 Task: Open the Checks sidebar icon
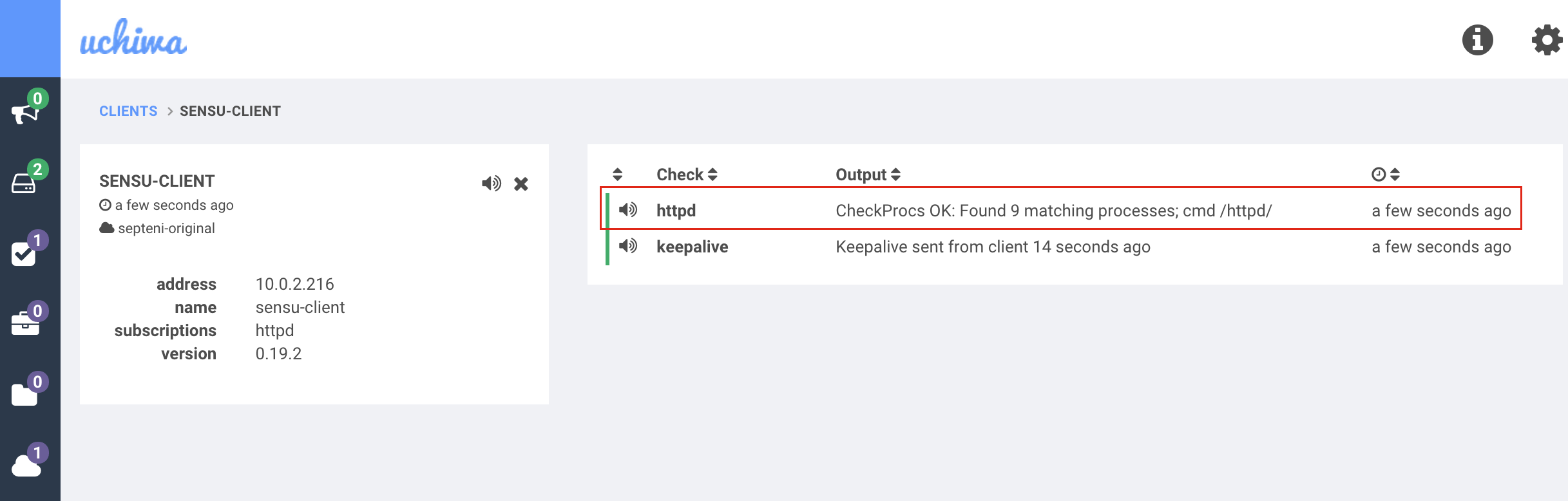(x=24, y=254)
